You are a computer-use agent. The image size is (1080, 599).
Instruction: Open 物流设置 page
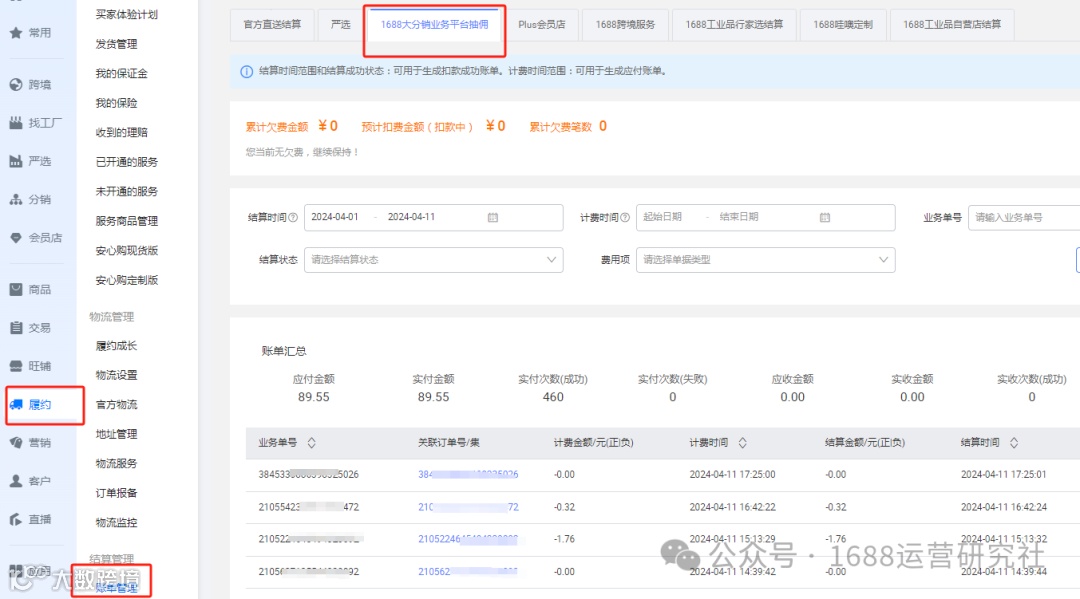[116, 375]
